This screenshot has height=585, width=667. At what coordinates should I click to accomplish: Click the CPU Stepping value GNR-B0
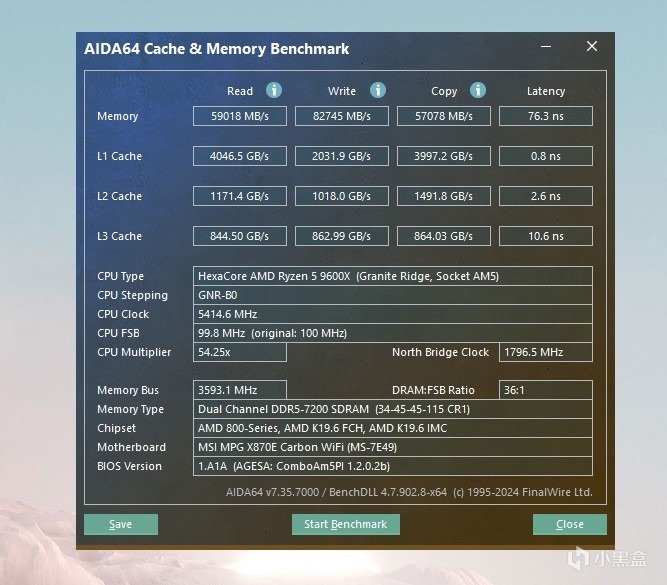click(393, 295)
